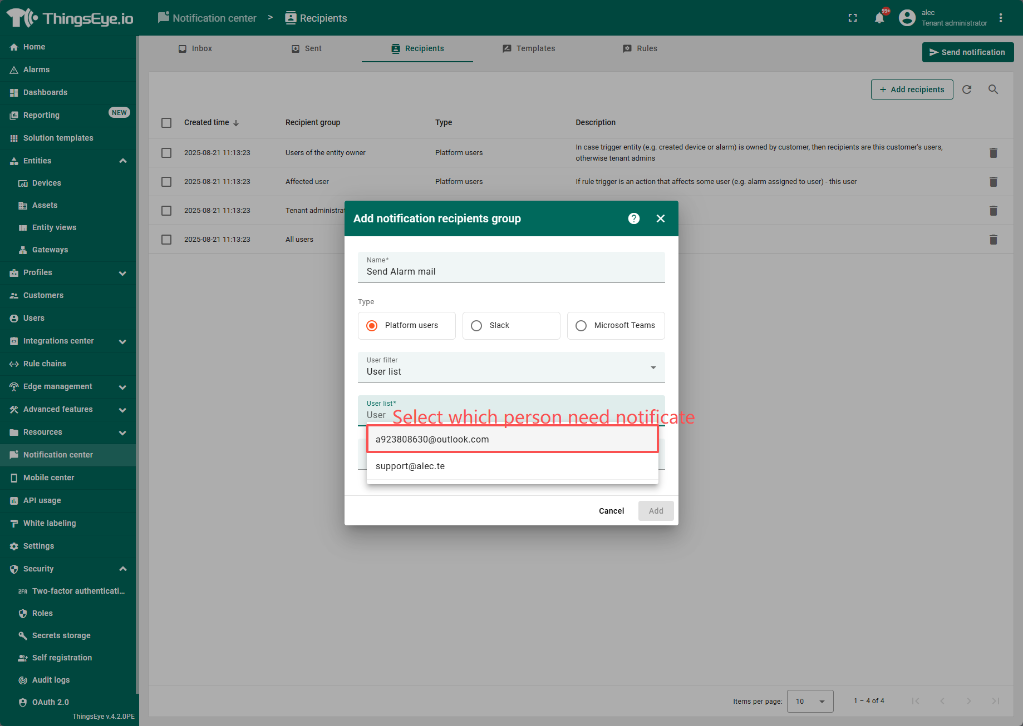Select the Slack radio button
The image size is (1023, 726).
click(x=477, y=326)
